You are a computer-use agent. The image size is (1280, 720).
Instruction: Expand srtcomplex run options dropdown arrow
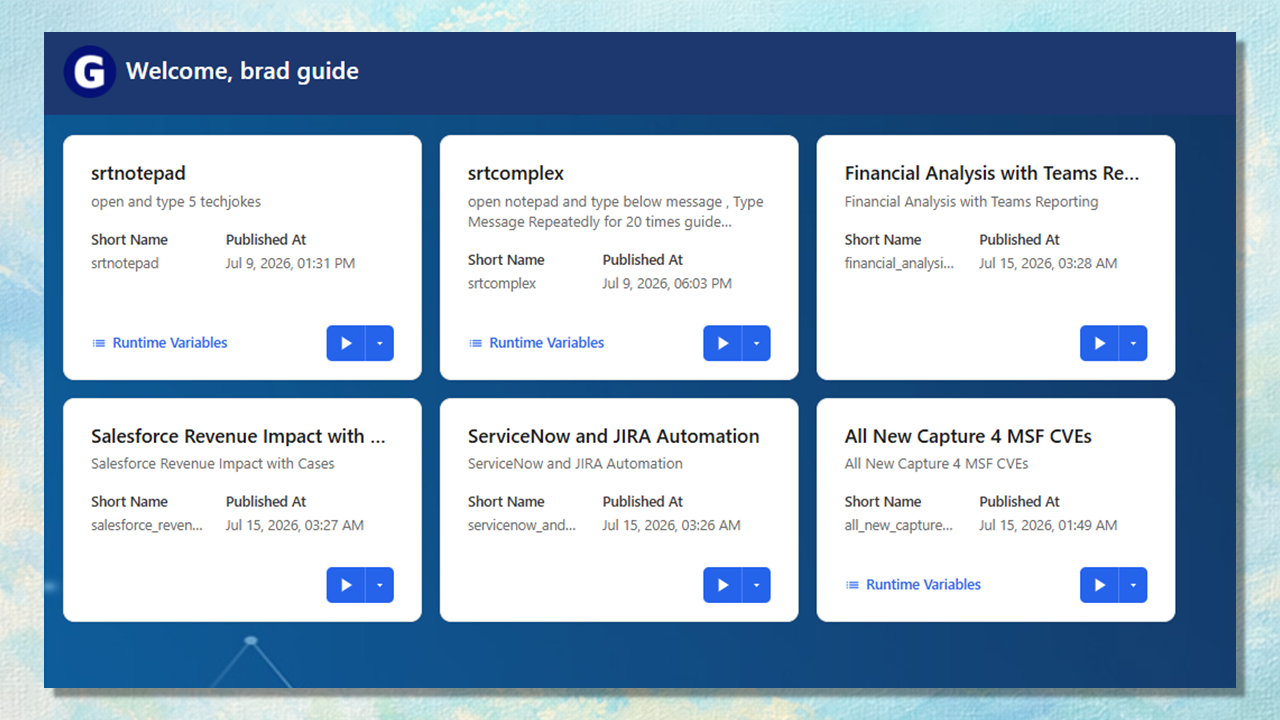[757, 343]
